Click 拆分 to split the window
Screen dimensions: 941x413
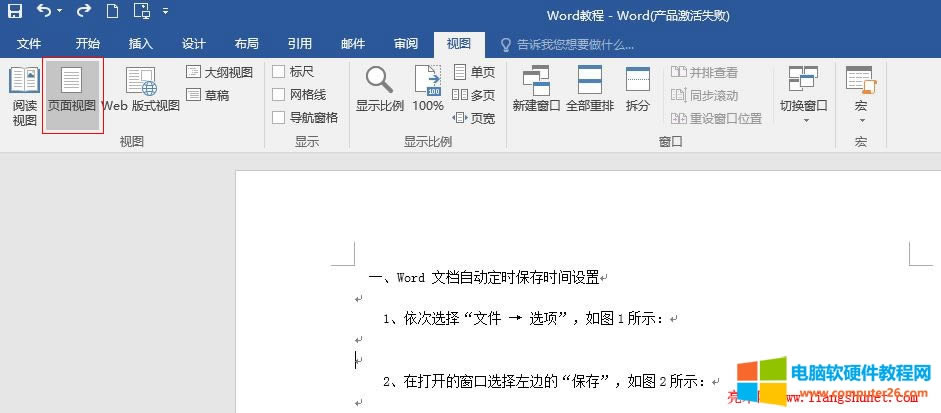point(637,90)
